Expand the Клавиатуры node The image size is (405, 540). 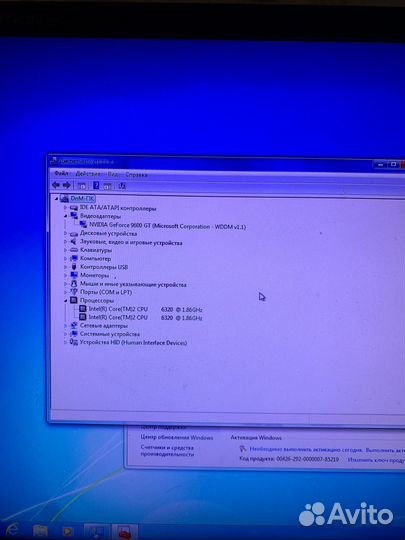[x=65, y=250]
